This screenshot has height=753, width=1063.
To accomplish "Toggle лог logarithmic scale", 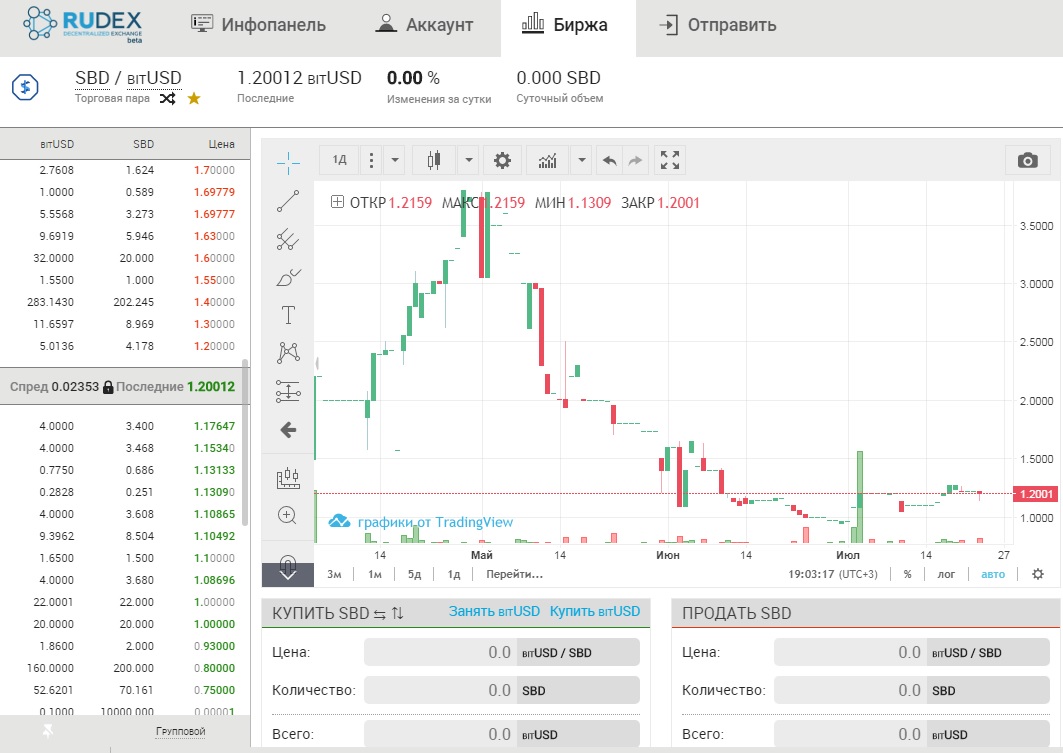I will point(946,574).
